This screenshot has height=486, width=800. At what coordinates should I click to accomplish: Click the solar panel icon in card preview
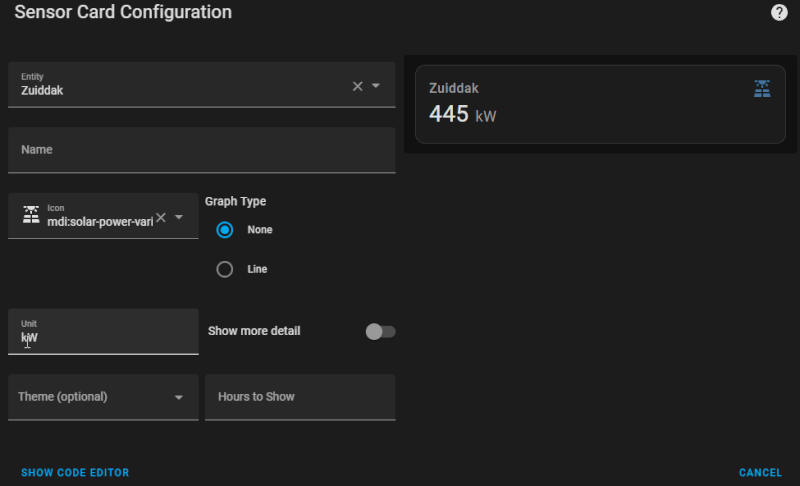[762, 89]
